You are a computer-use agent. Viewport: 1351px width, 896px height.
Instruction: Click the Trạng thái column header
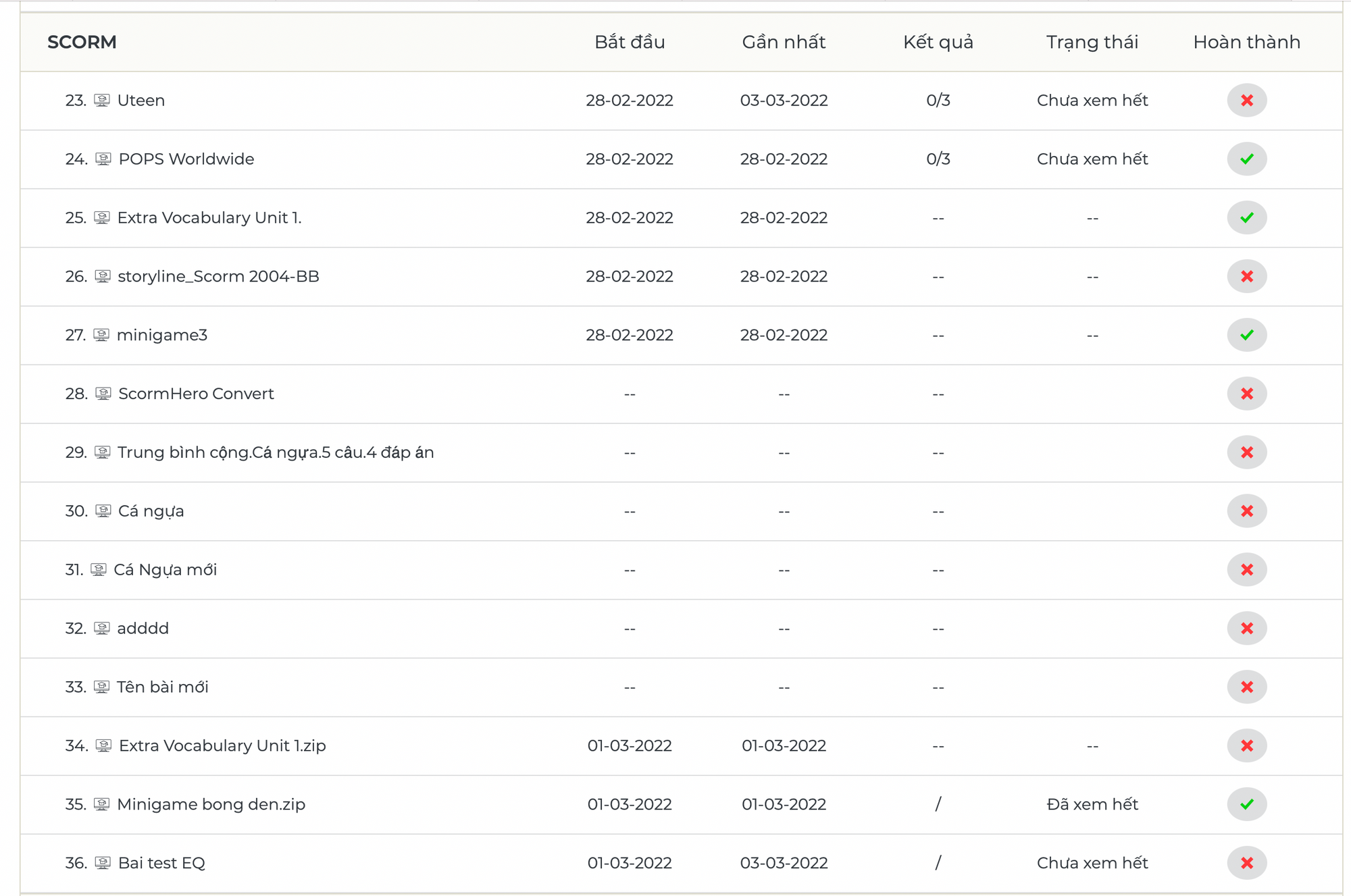point(1092,42)
